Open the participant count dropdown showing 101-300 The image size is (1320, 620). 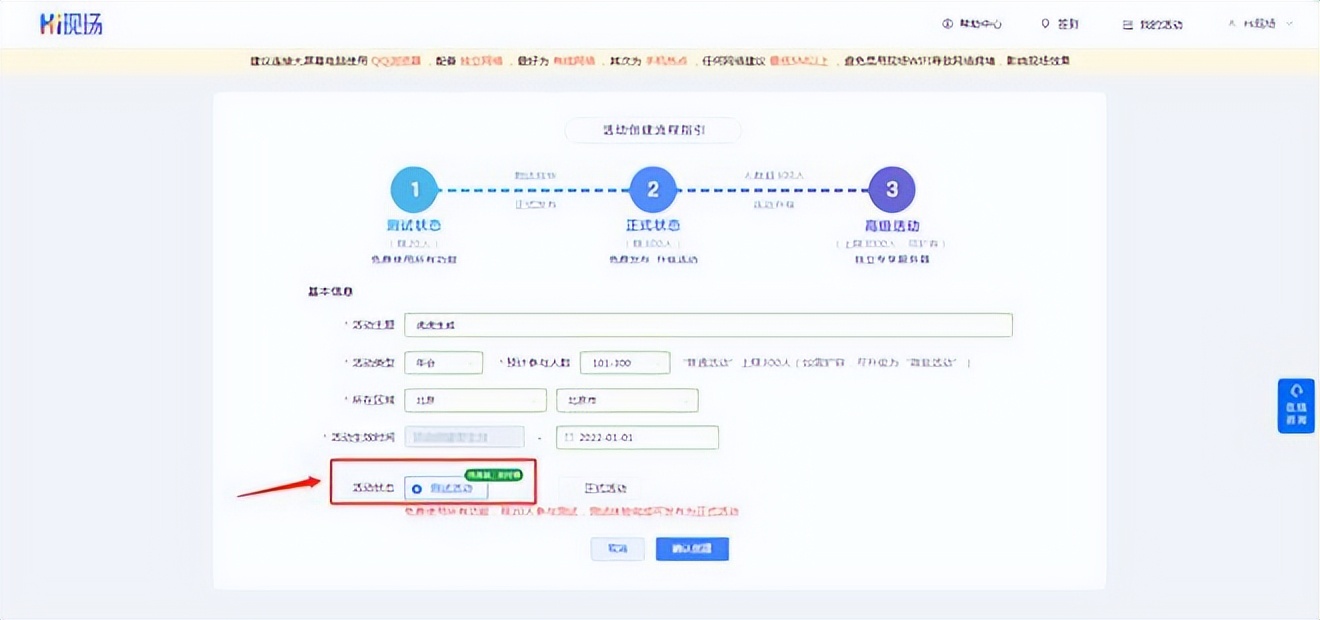pyautogui.click(x=625, y=362)
